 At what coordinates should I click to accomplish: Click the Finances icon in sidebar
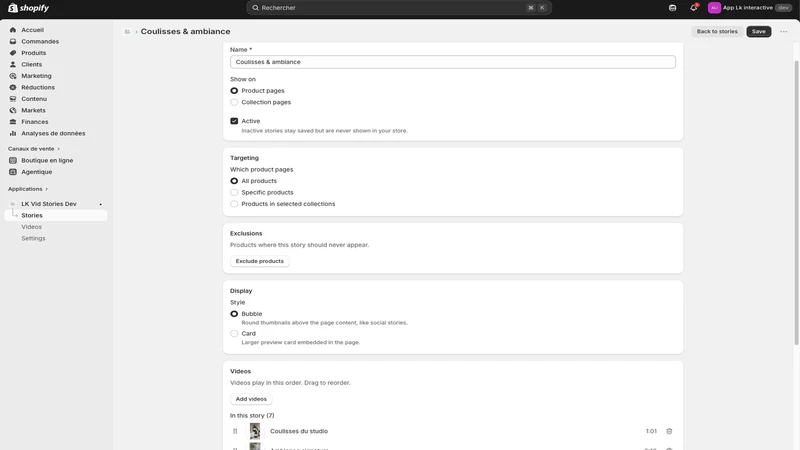13,122
